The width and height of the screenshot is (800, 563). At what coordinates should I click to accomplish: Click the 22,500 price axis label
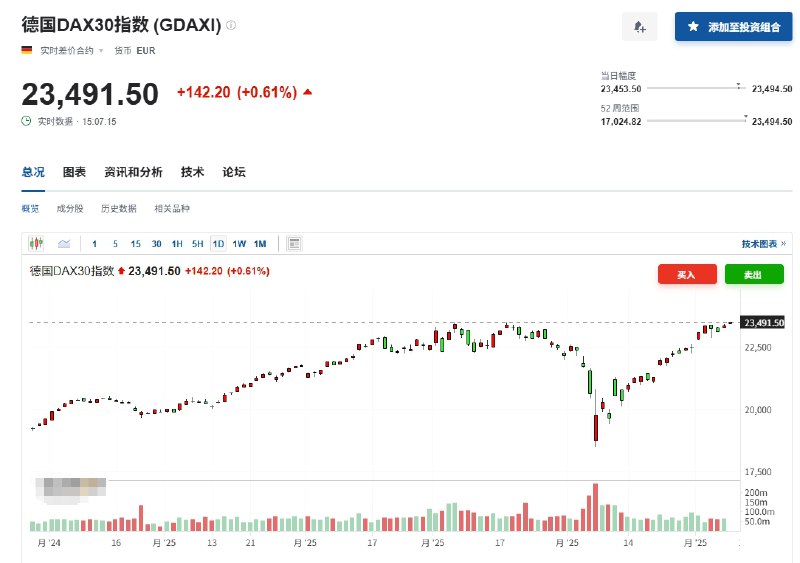[x=758, y=348]
